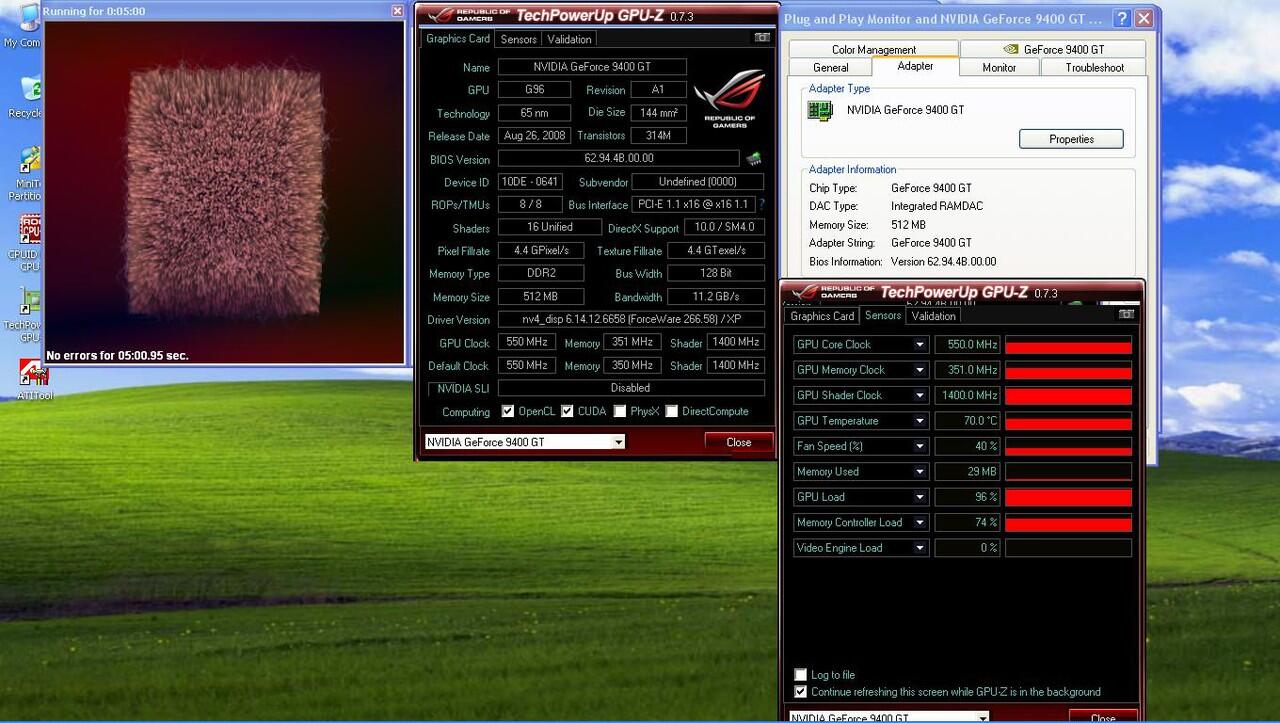Viewport: 1280px width, 723px height.
Task: Click the GPU Core Clock red graph
Action: click(1068, 345)
